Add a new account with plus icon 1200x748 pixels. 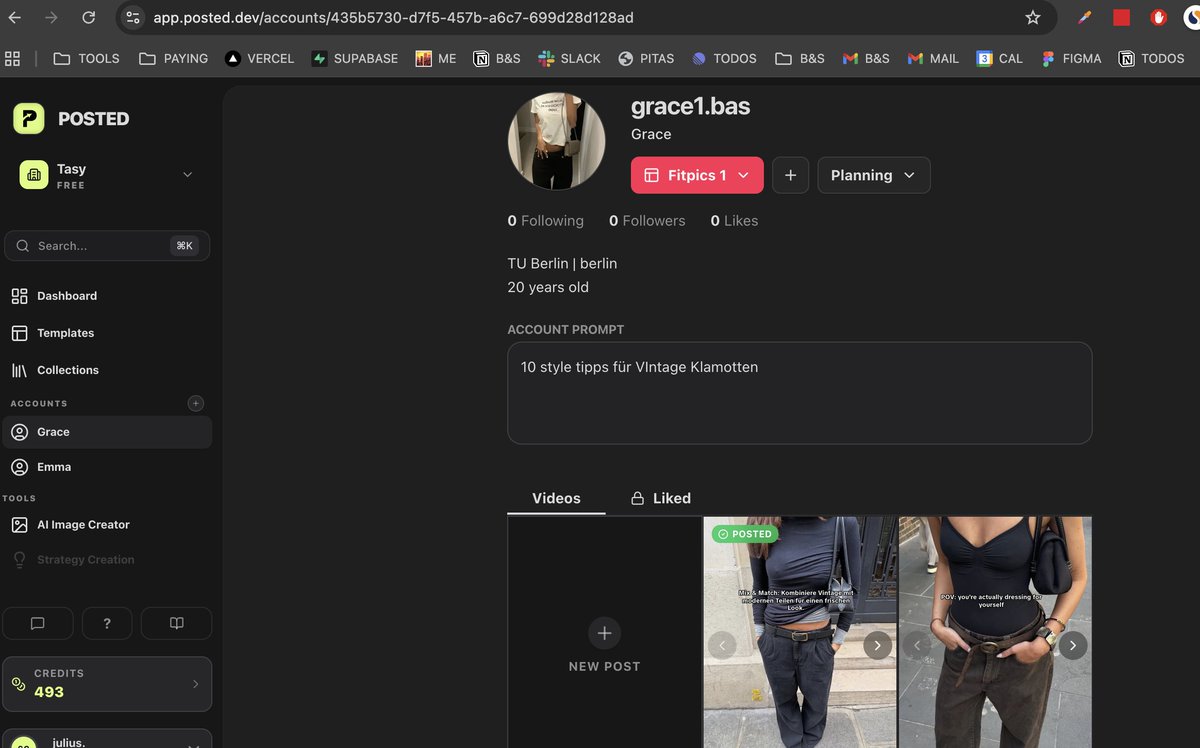pos(196,403)
